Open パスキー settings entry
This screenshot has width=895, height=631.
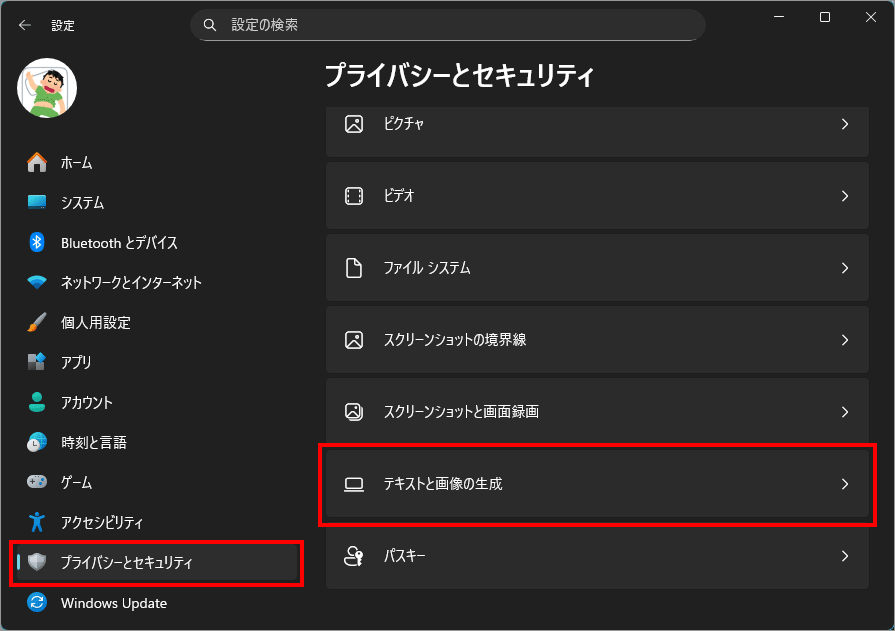(x=597, y=556)
